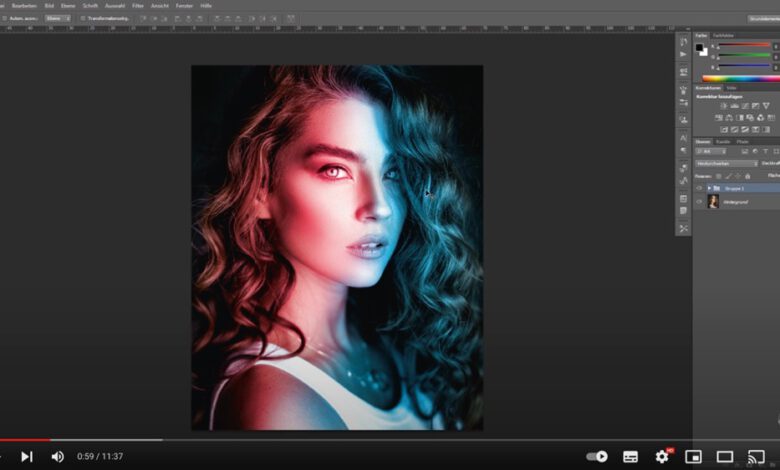The height and width of the screenshot is (470, 780).
Task: Open the Clone Source stamp panel icon
Action: (683, 120)
